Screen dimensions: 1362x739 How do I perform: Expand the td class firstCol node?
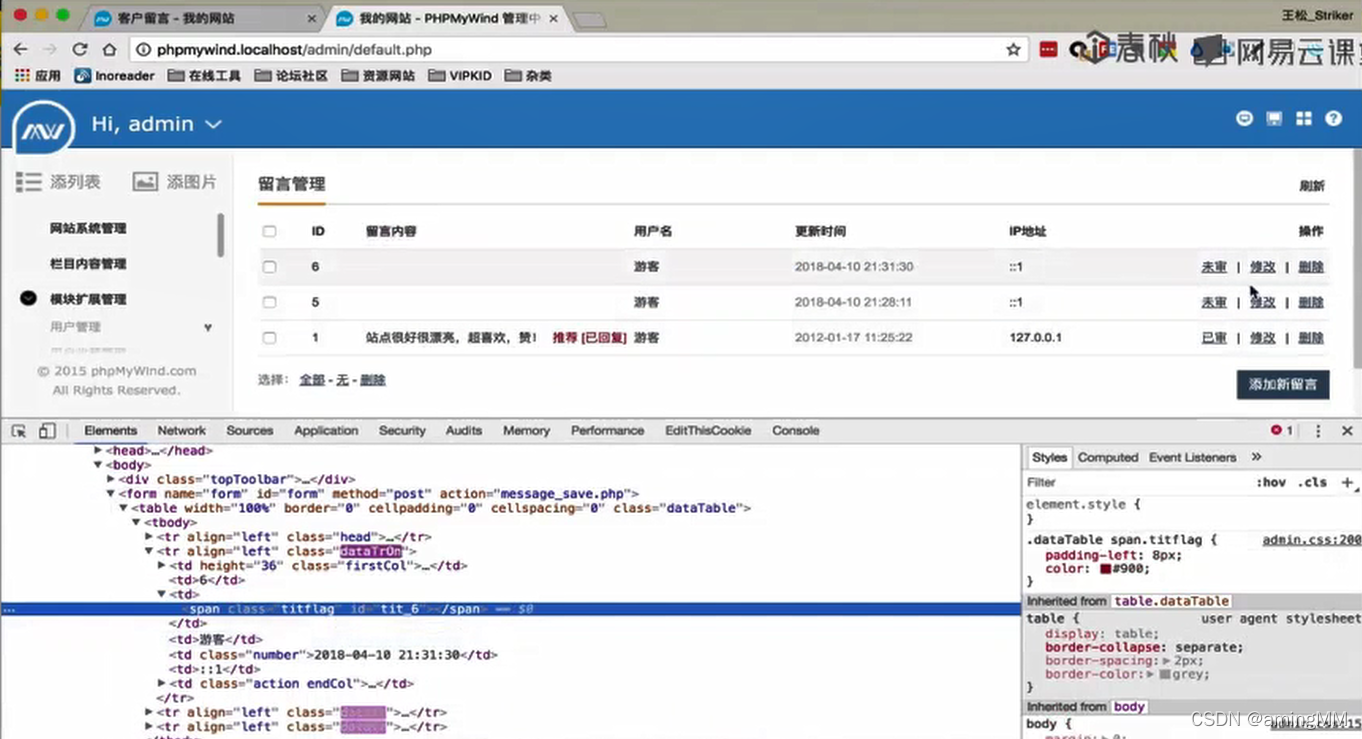click(x=162, y=566)
